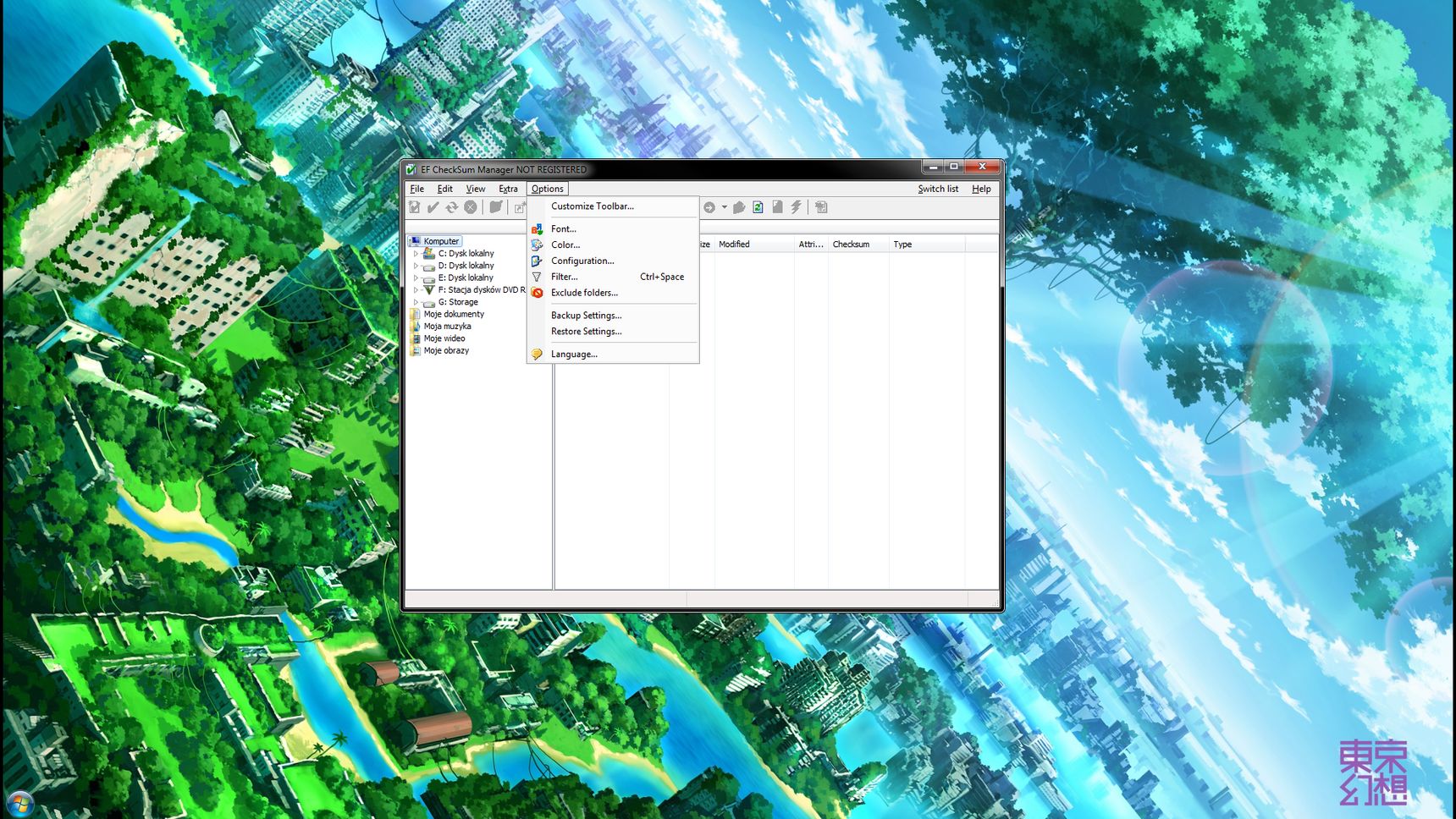Viewport: 1456px width, 819px height.
Task: Click the lightning bolt toolbar icon
Action: (x=797, y=207)
